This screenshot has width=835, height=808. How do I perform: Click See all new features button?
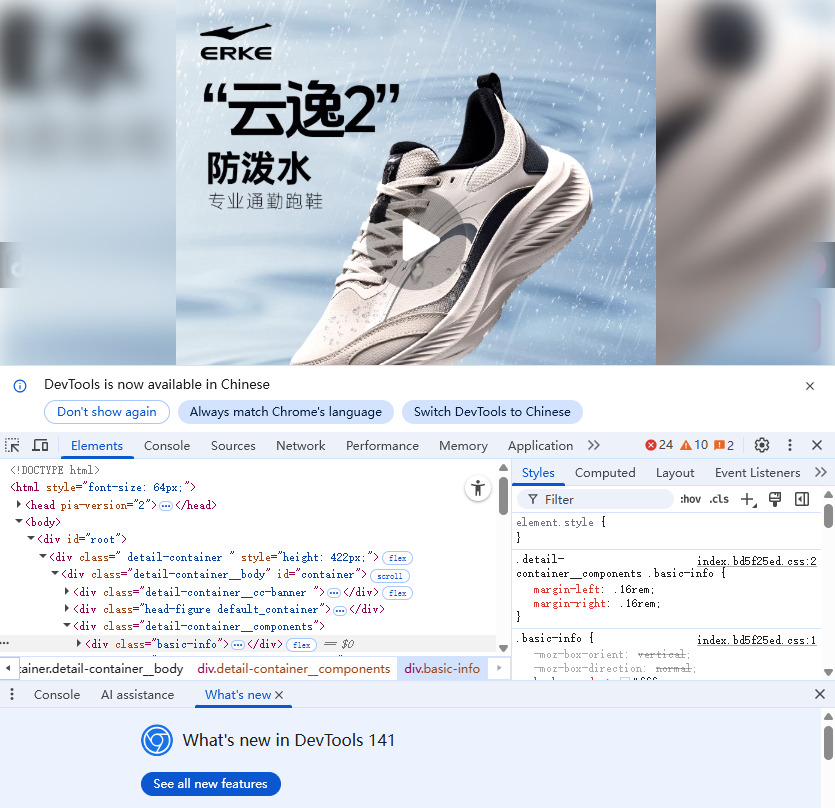tap(210, 783)
